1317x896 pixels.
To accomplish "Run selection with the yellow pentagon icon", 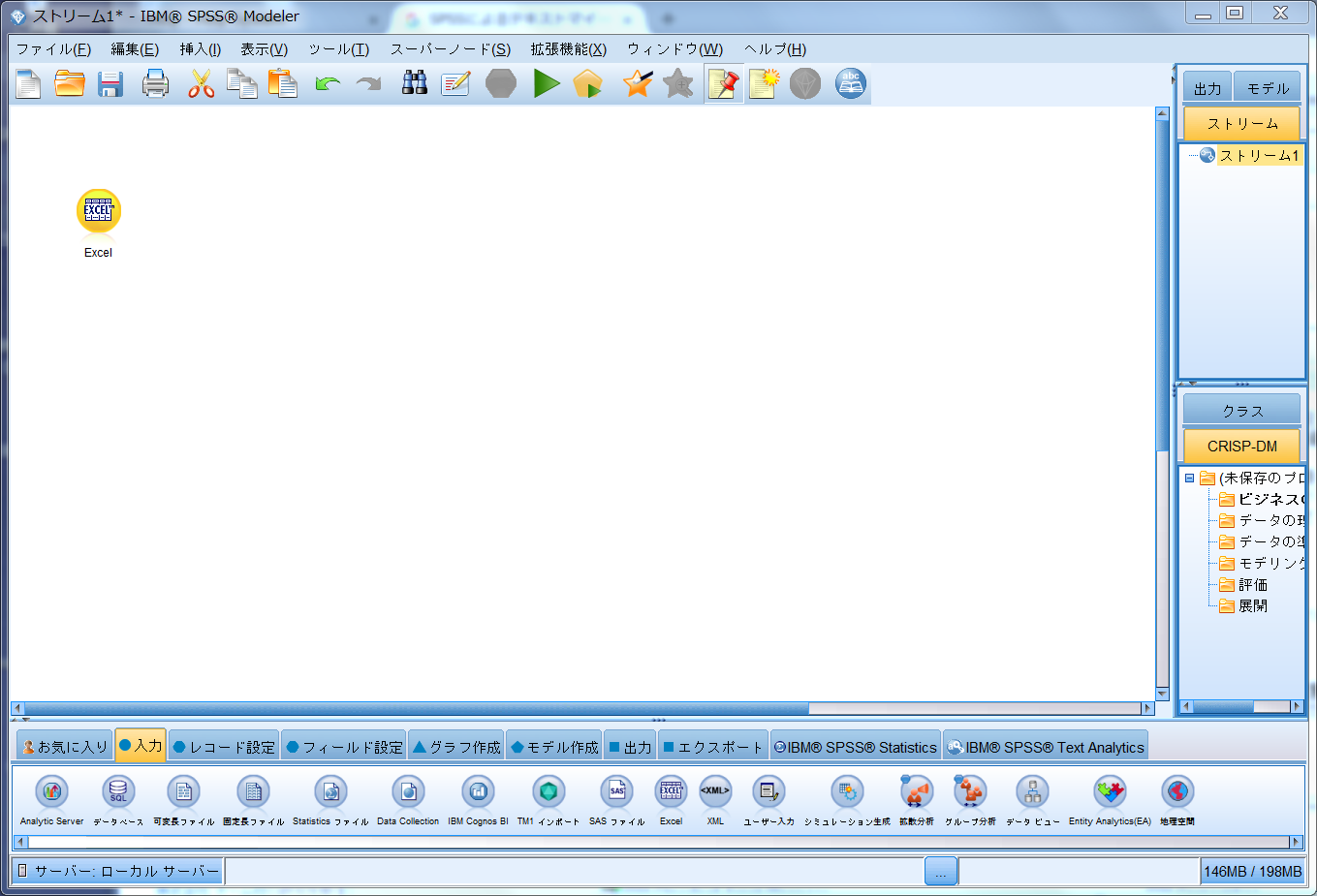I will point(587,84).
